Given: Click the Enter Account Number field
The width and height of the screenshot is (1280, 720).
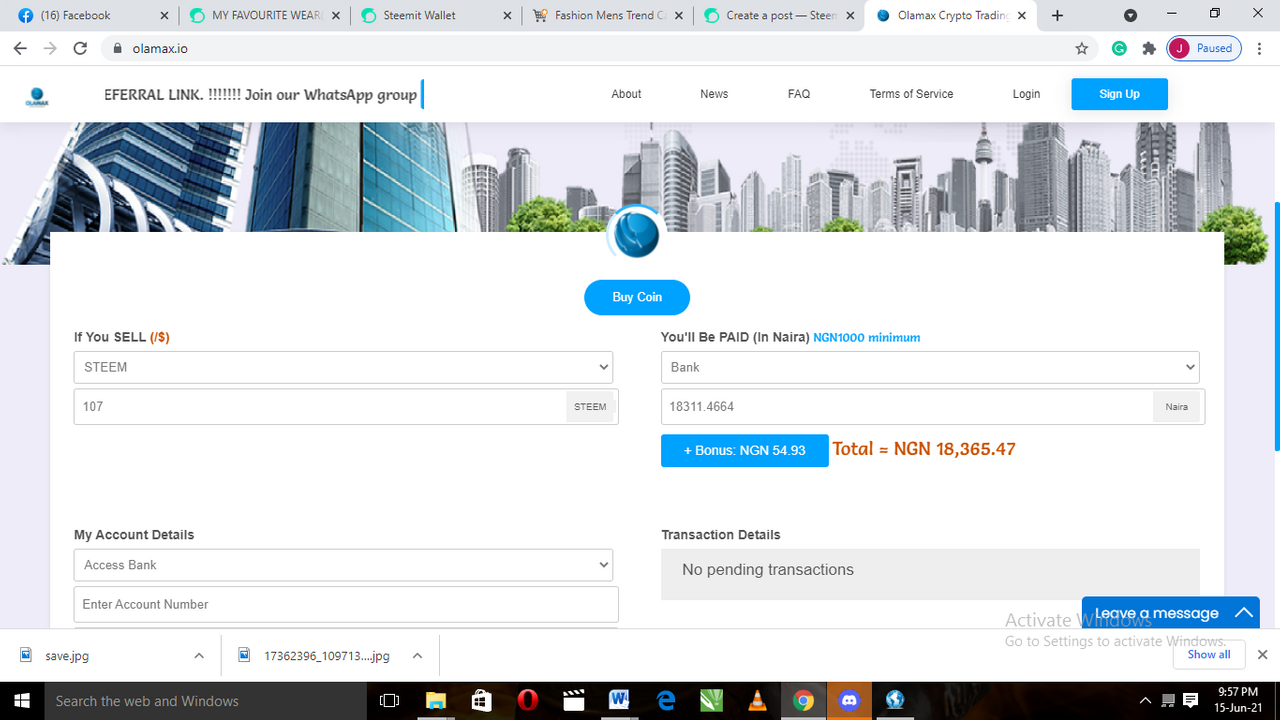Looking at the screenshot, I should click(x=346, y=604).
